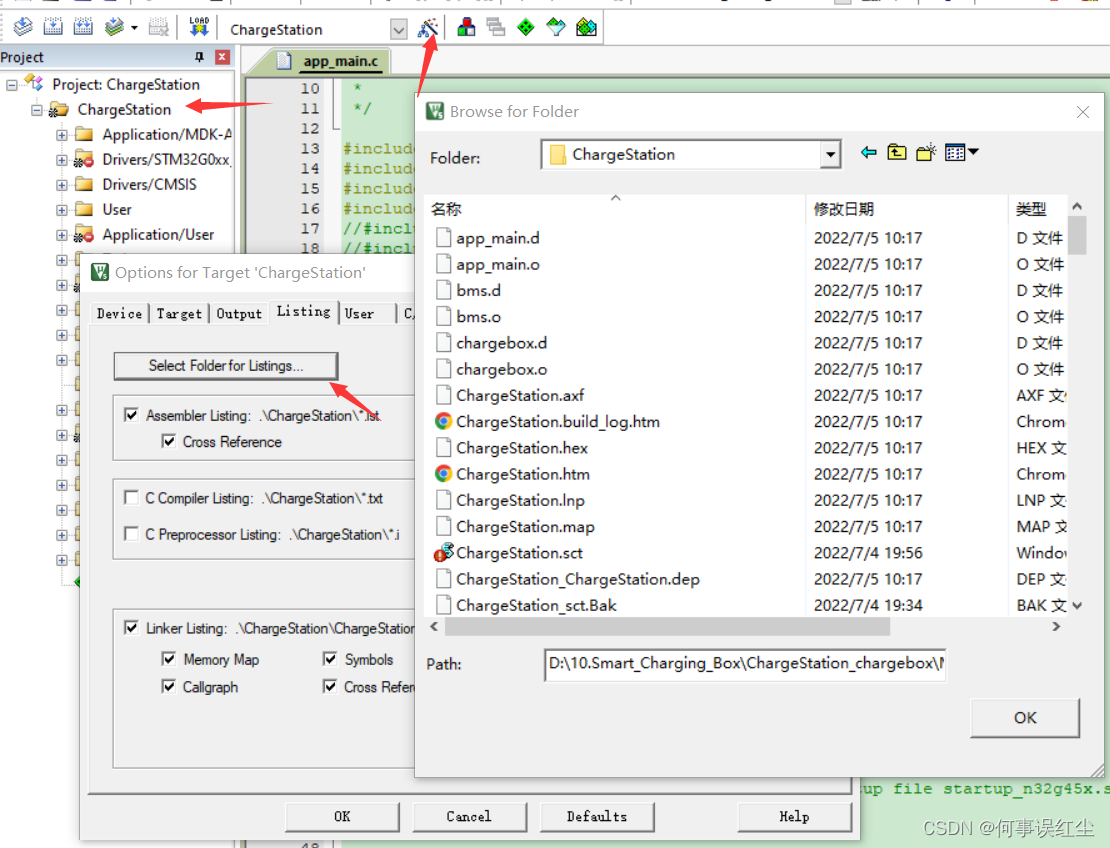Expand the Drivers/STM32G0xx group
This screenshot has height=848, width=1110.
(62, 160)
